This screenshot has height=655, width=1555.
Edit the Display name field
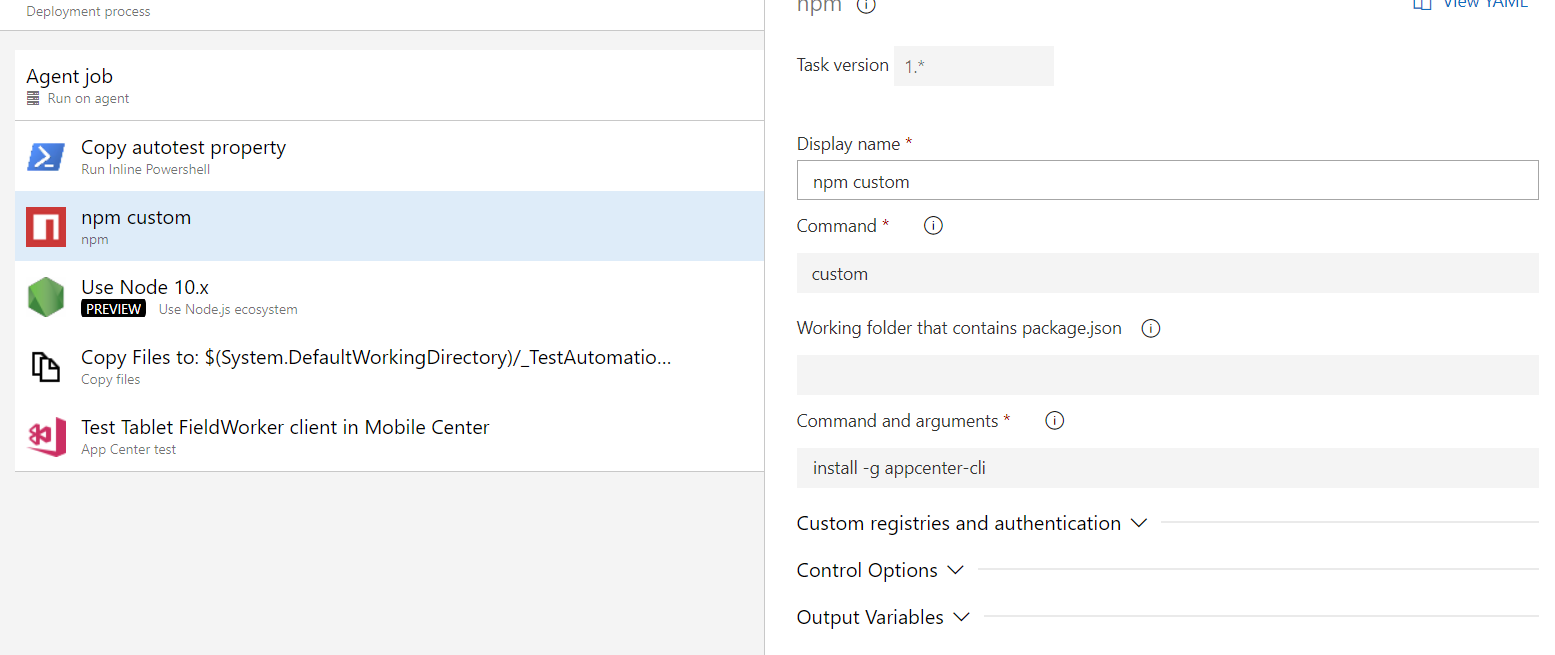pyautogui.click(x=1167, y=181)
